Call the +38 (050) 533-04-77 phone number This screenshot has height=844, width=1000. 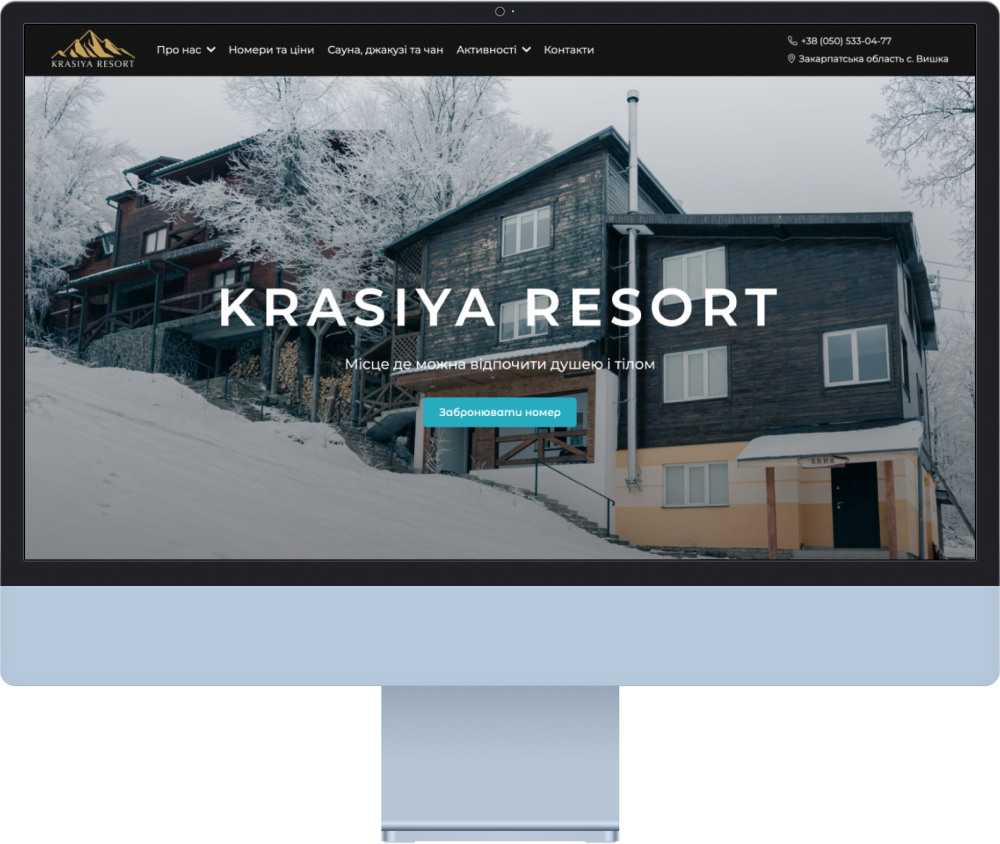point(846,41)
